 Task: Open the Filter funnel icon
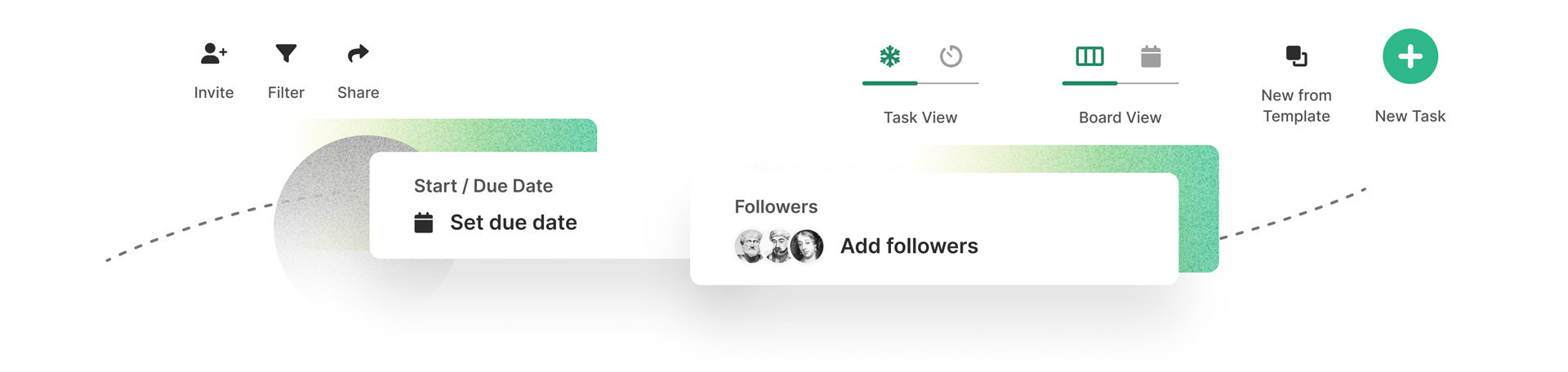tap(286, 54)
